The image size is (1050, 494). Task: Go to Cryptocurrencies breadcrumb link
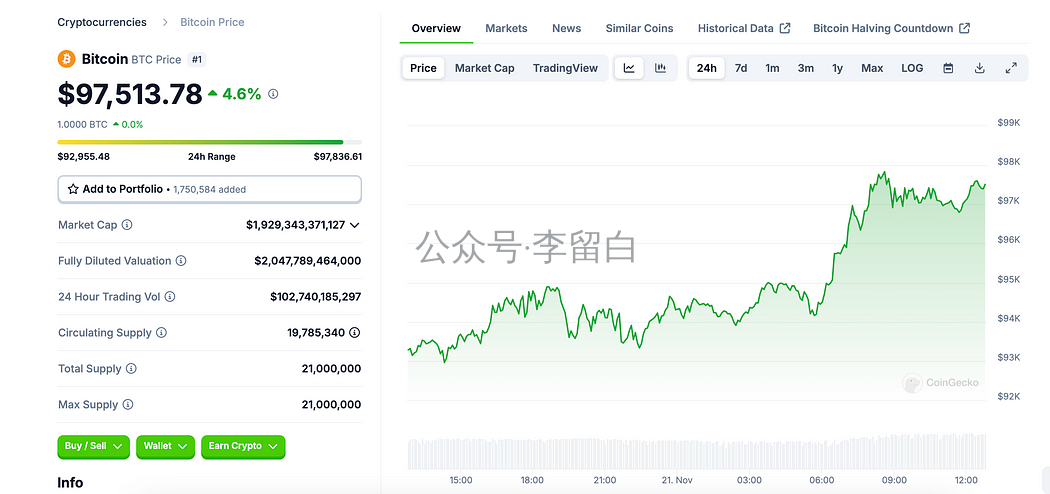102,22
